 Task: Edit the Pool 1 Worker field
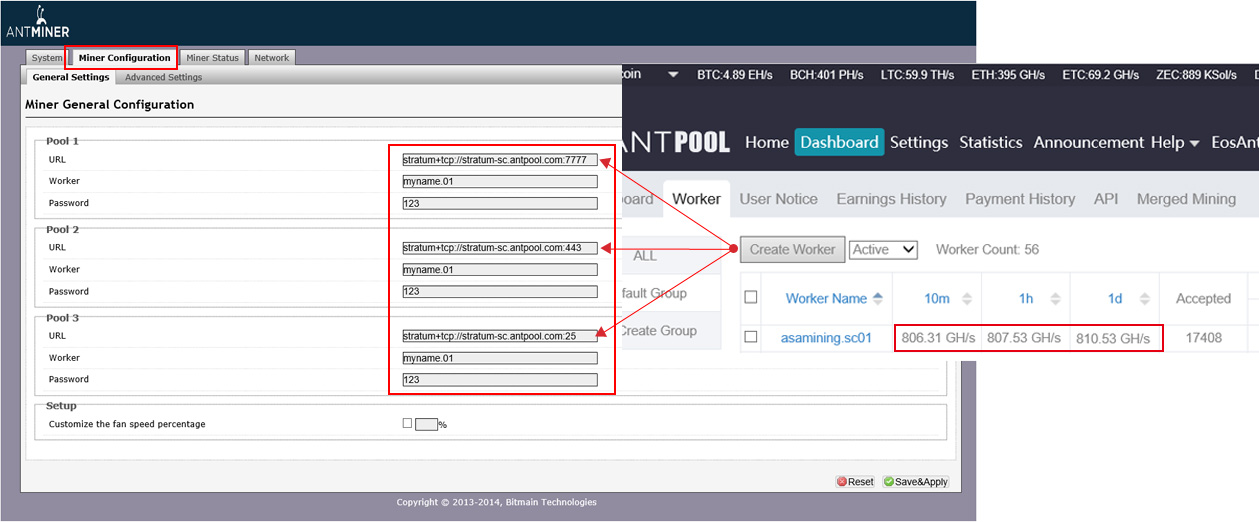[x=500, y=181]
